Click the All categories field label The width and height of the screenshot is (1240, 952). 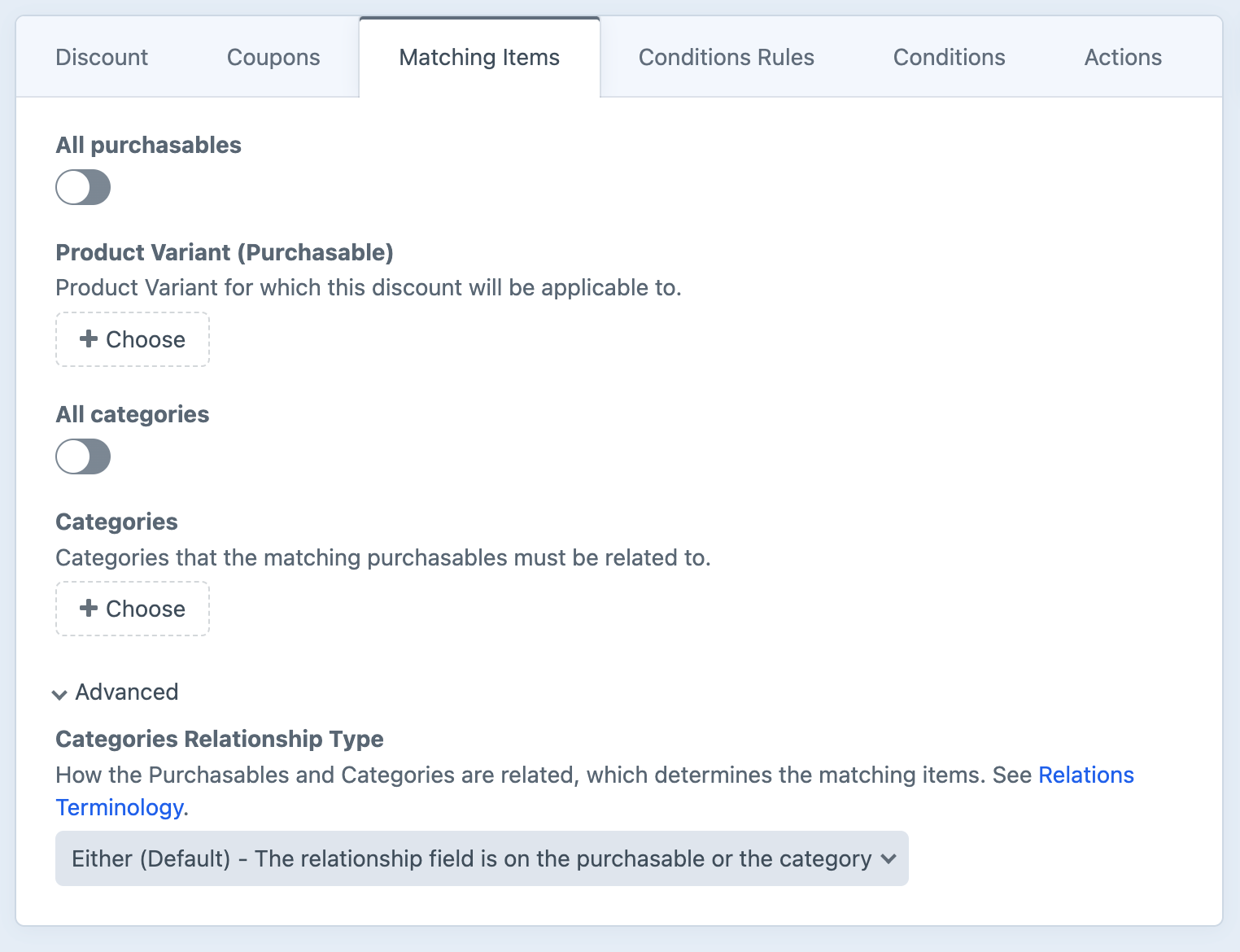click(132, 414)
